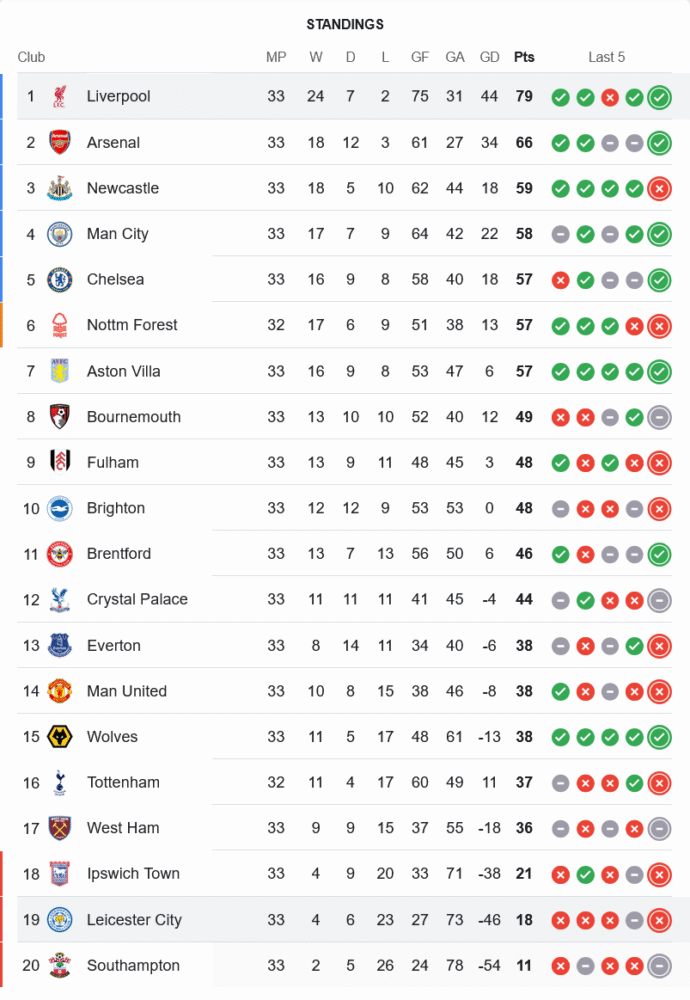The height and width of the screenshot is (1000, 690).
Task: Click the Southampton club crest icon
Action: click(x=60, y=966)
